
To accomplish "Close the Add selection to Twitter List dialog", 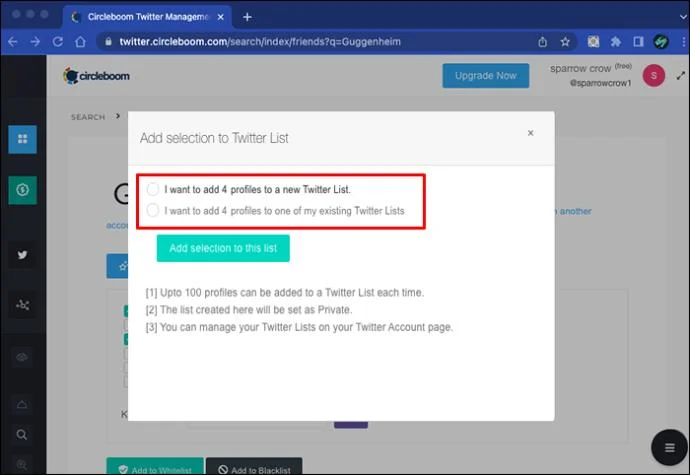I will (531, 133).
